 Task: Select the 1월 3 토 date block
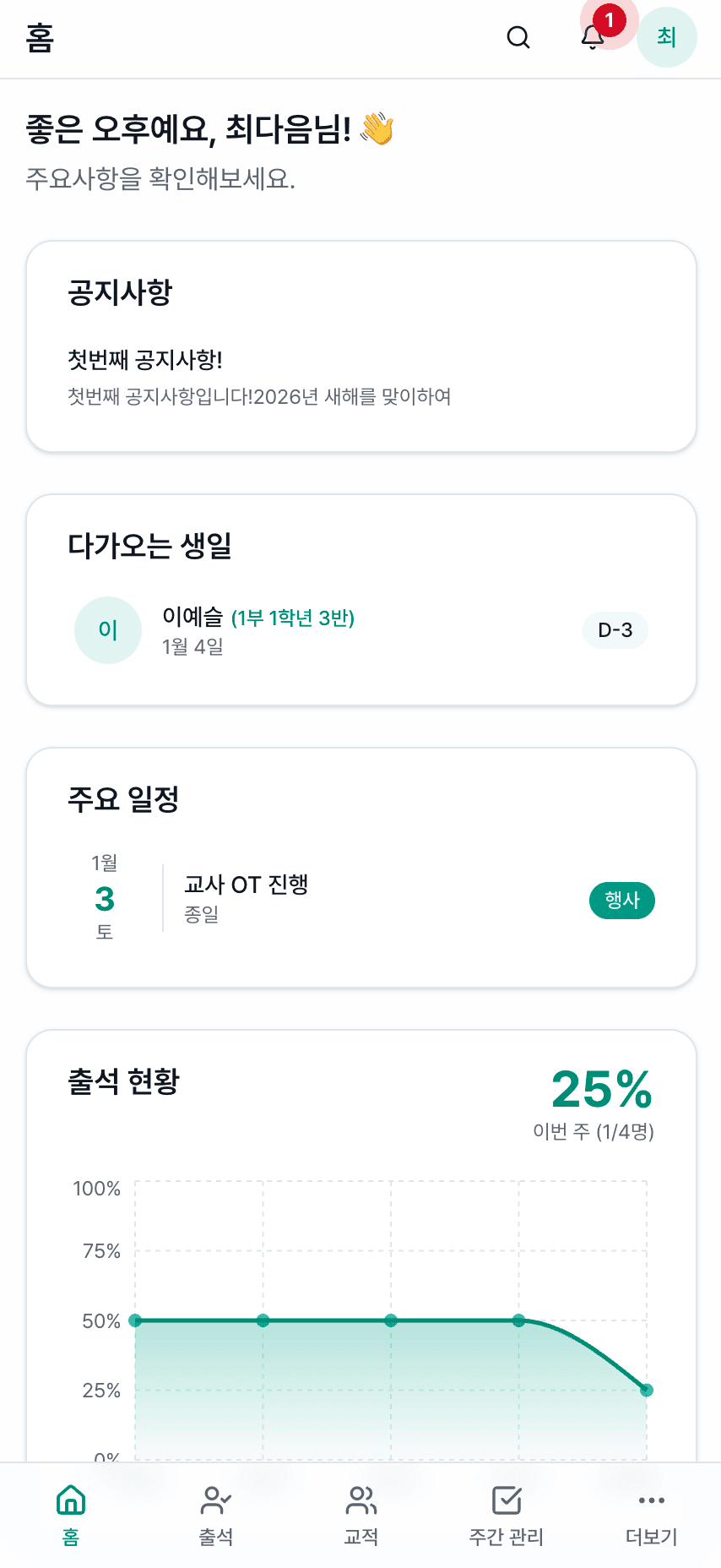(105, 897)
